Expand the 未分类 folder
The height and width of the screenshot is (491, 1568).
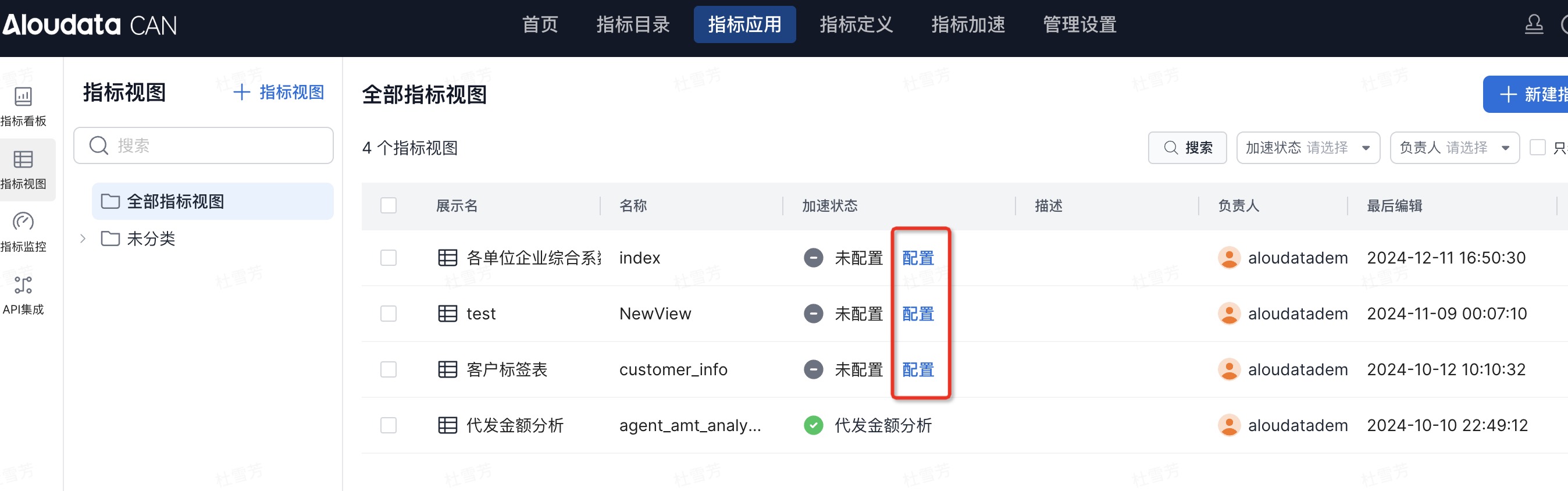[83, 239]
